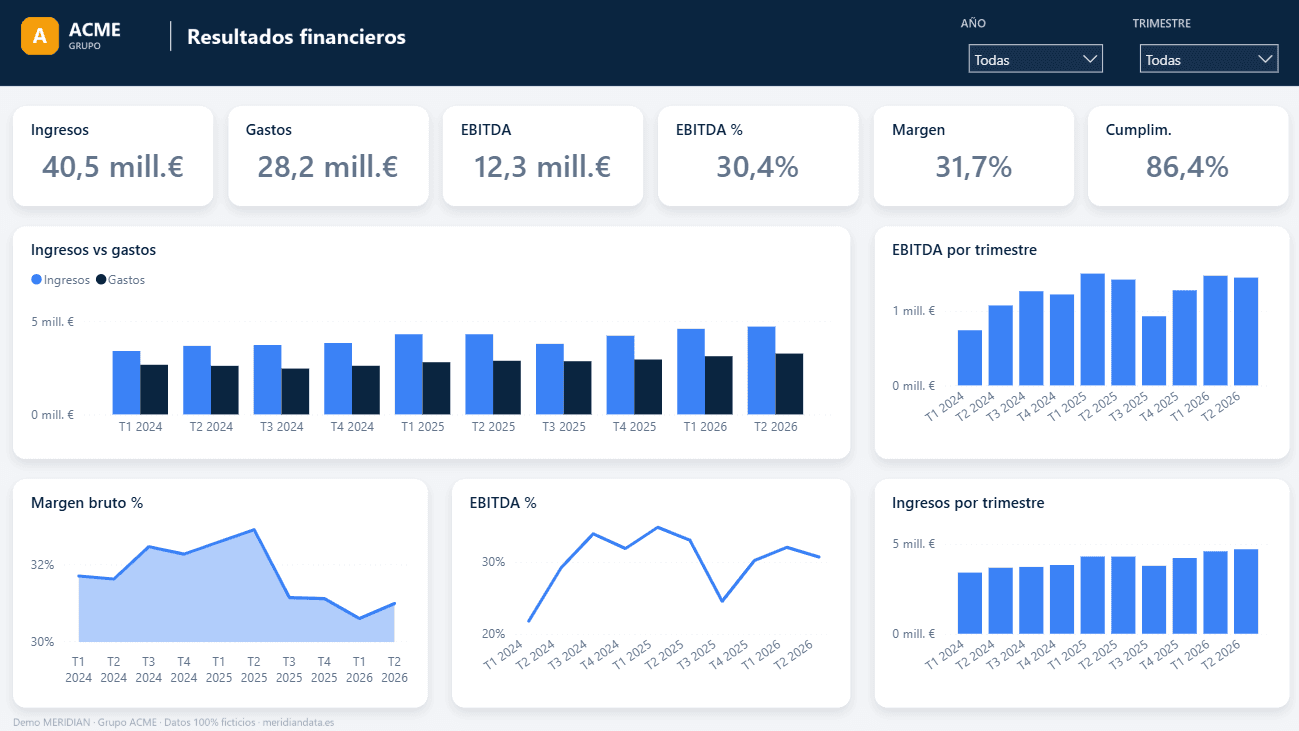Select T1 2024 Ingresos bar in Ingresos vs gastos
1299x731 pixels.
(x=126, y=382)
